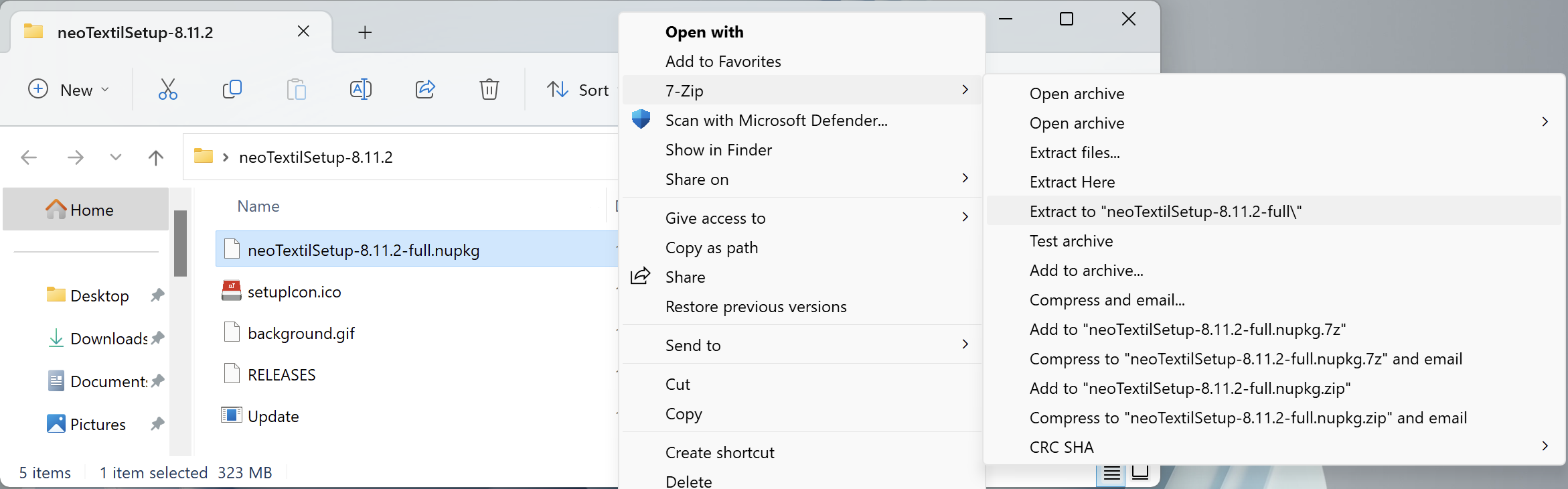Screen dimensions: 1568x489
Task: Sort by the Name column header
Action: (x=258, y=206)
